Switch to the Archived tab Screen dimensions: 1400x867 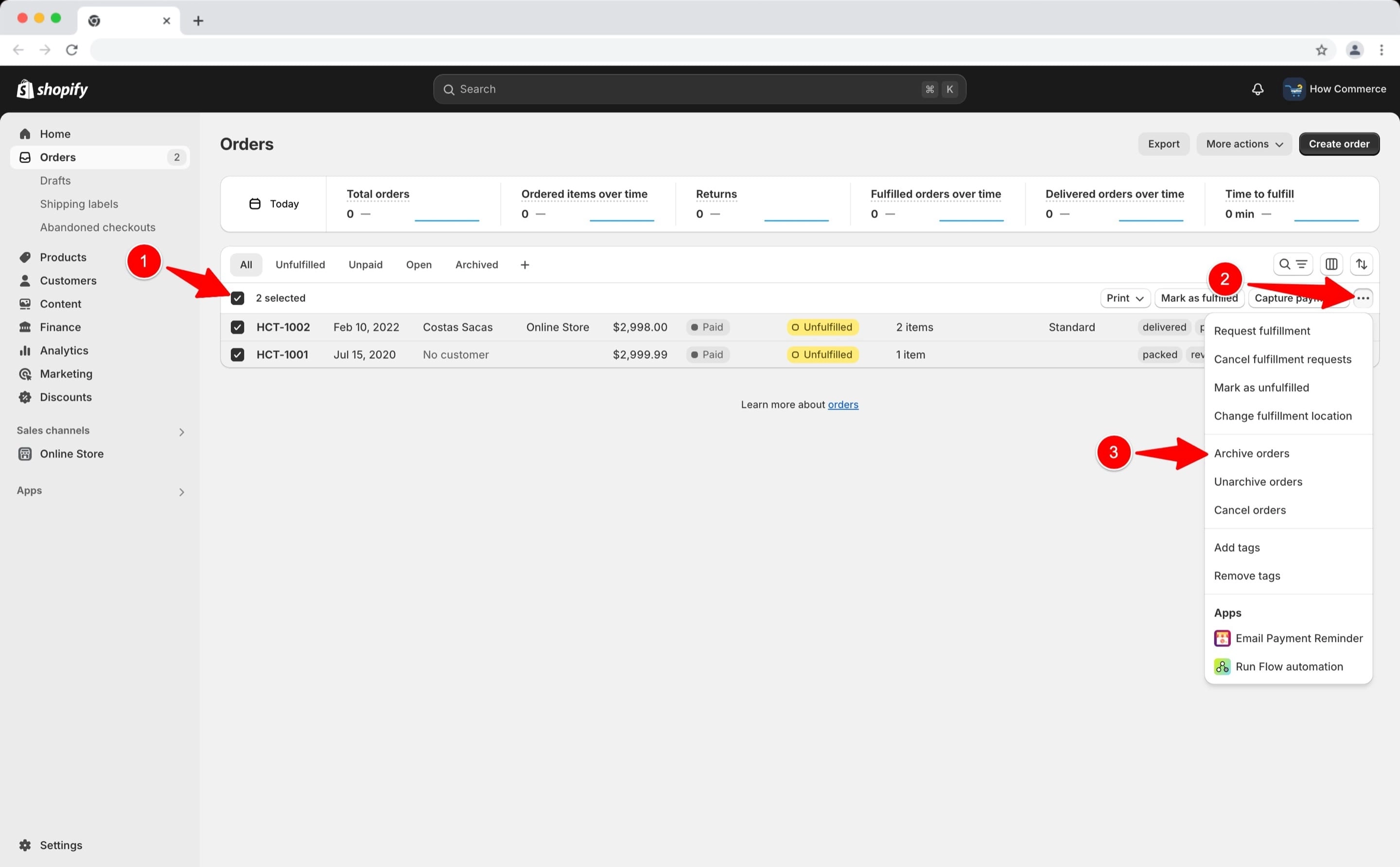[476, 264]
